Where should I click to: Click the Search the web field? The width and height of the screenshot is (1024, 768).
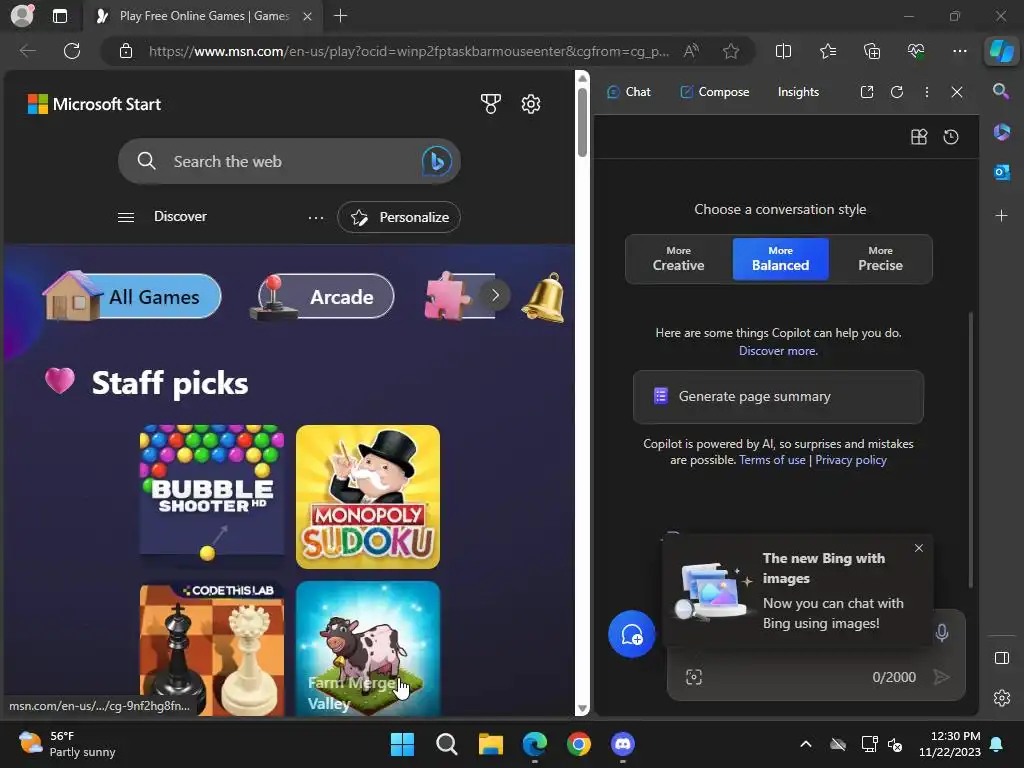point(289,161)
